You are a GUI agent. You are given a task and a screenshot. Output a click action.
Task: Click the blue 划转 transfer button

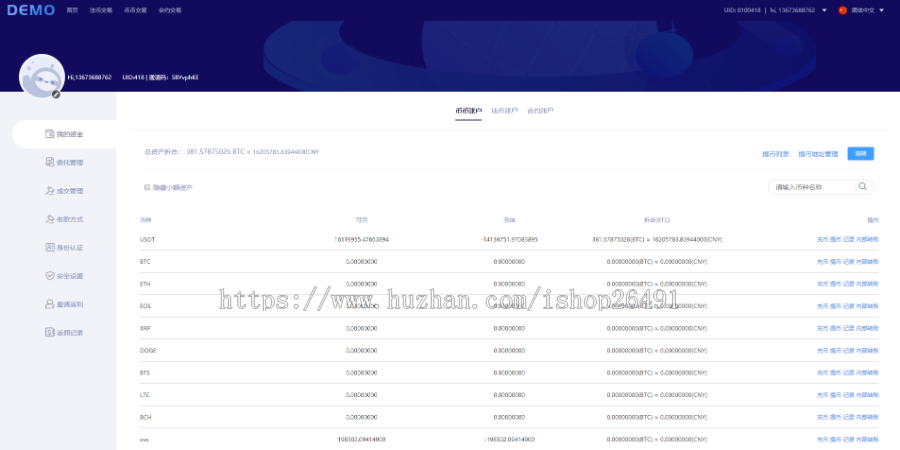pos(860,153)
